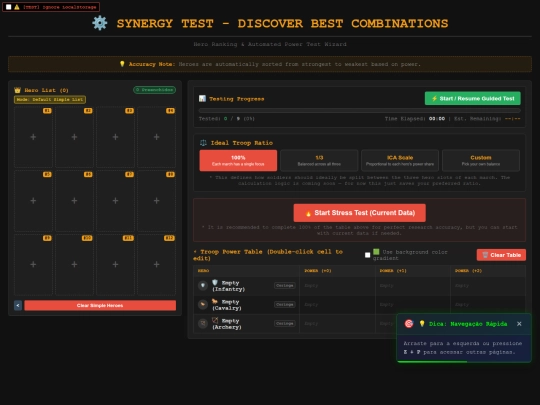Select Cavalry Power (+0) empty cell
The width and height of the screenshot is (540, 405).
(x=337, y=304)
